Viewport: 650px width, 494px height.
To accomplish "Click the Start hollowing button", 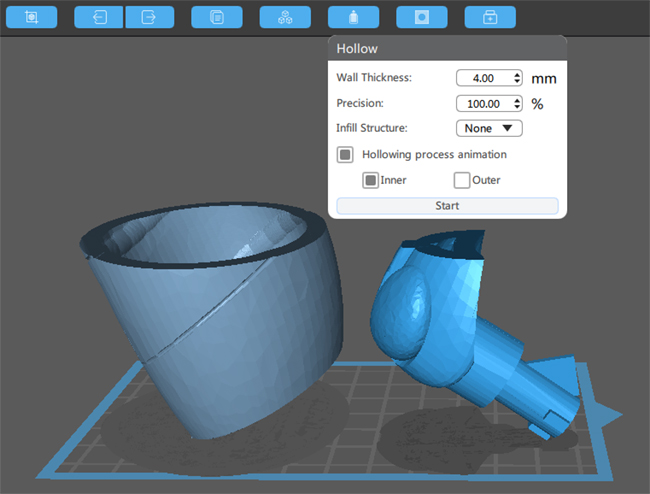I will pyautogui.click(x=447, y=206).
